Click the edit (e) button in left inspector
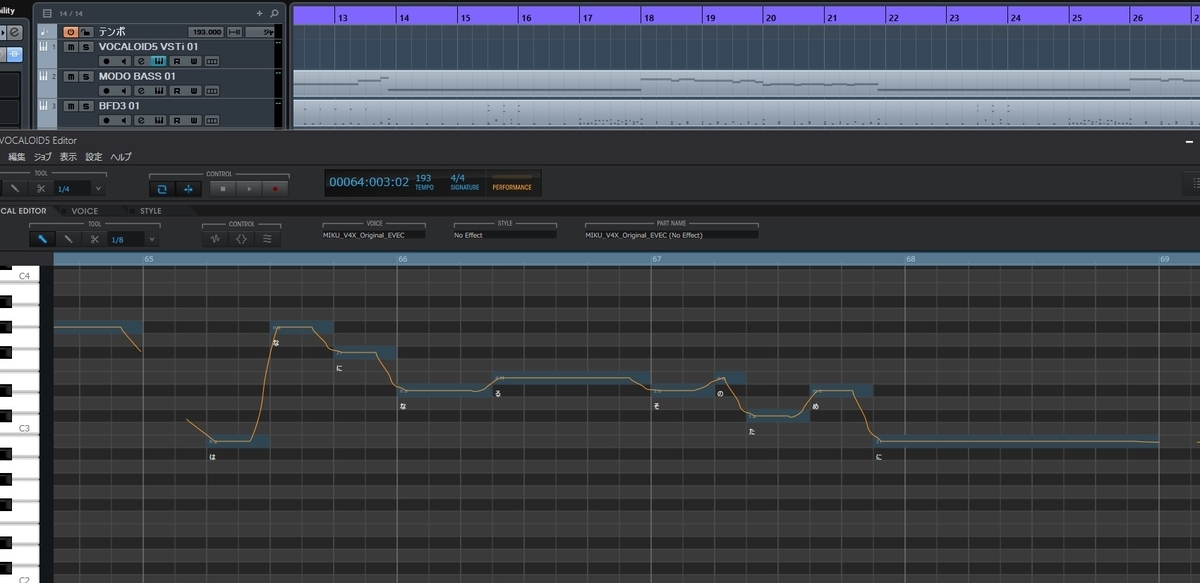The image size is (1200, 583). 14,32
